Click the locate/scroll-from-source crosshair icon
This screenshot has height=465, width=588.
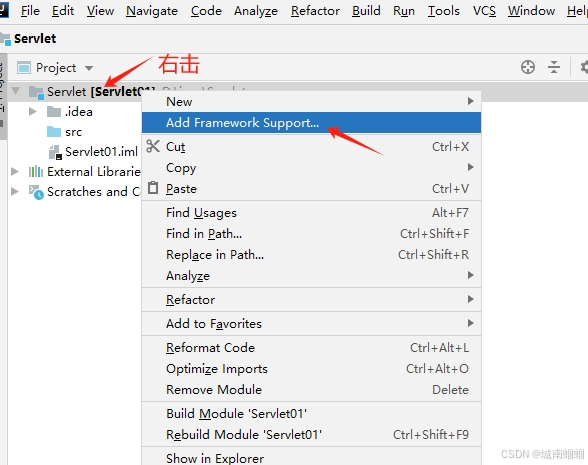pyautogui.click(x=528, y=68)
